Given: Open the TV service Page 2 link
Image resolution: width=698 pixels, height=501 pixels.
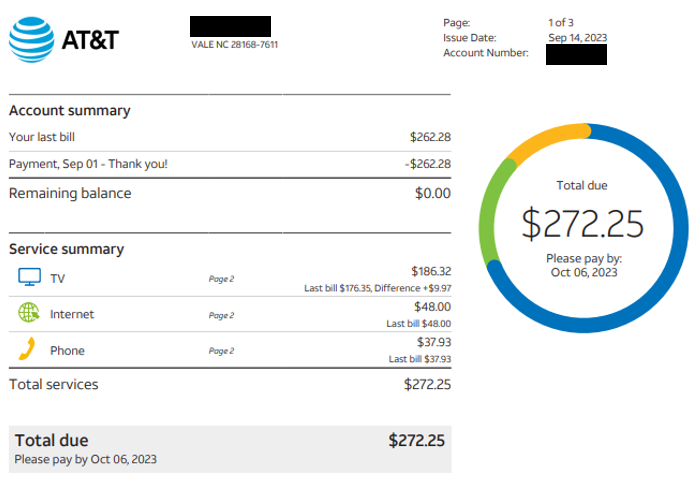Looking at the screenshot, I should pyautogui.click(x=221, y=279).
